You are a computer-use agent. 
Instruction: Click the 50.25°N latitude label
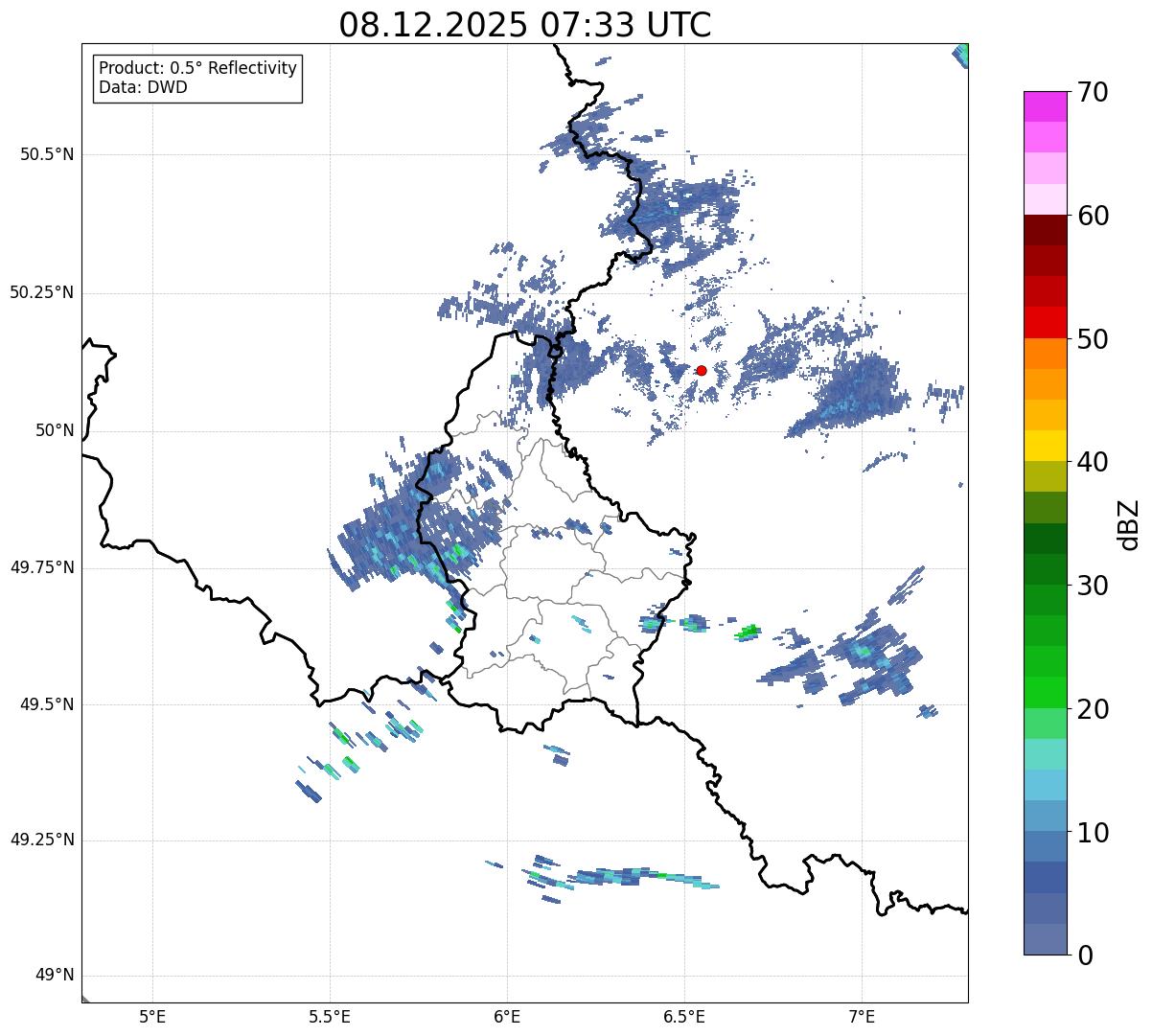coord(42,292)
